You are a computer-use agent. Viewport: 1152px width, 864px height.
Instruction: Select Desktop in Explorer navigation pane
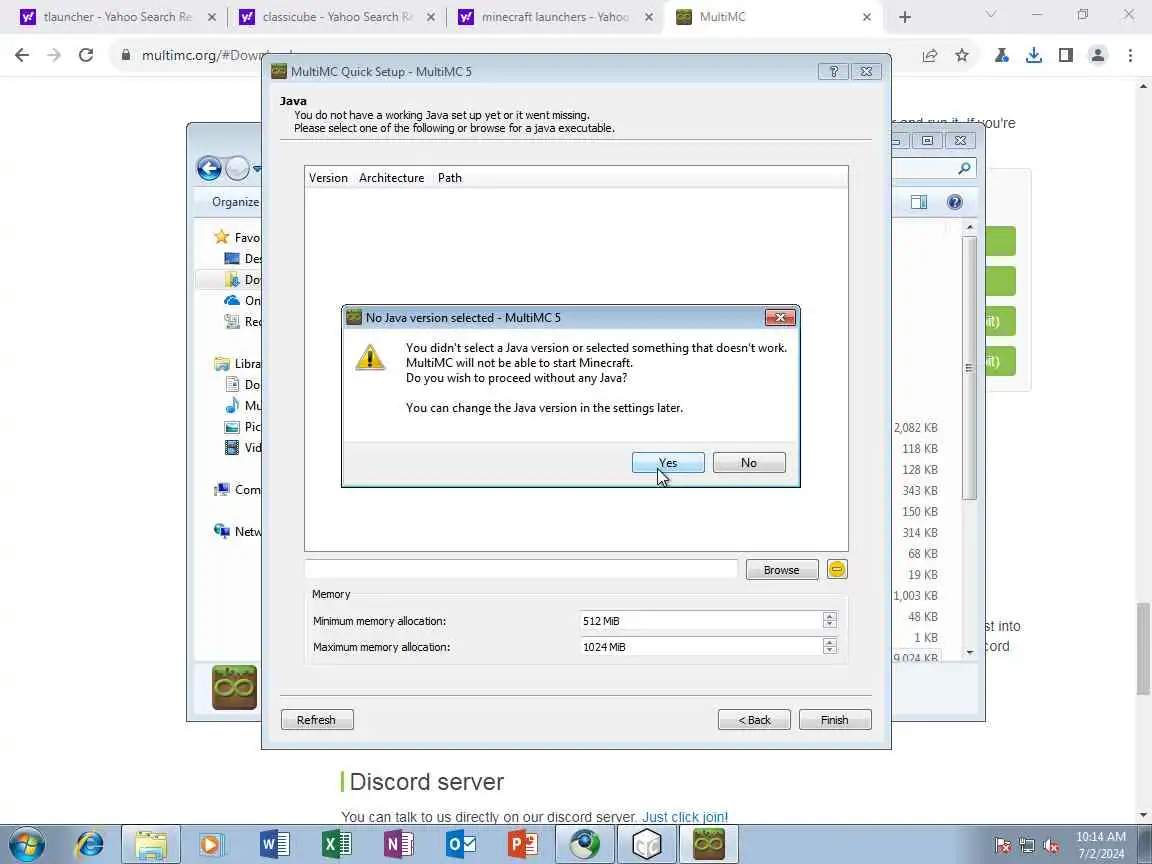[242, 259]
